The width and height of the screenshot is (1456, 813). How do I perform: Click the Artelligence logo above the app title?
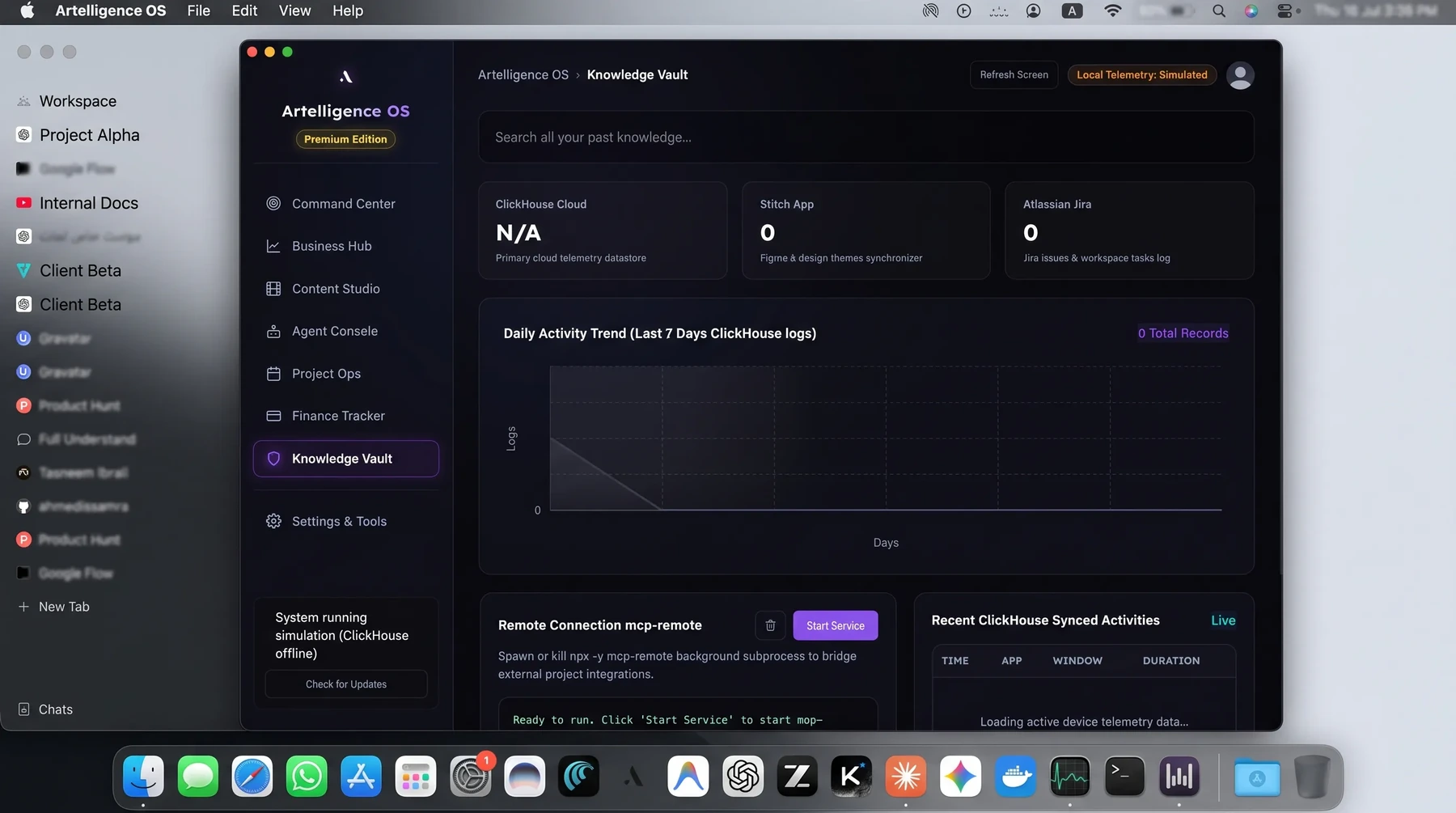[345, 77]
